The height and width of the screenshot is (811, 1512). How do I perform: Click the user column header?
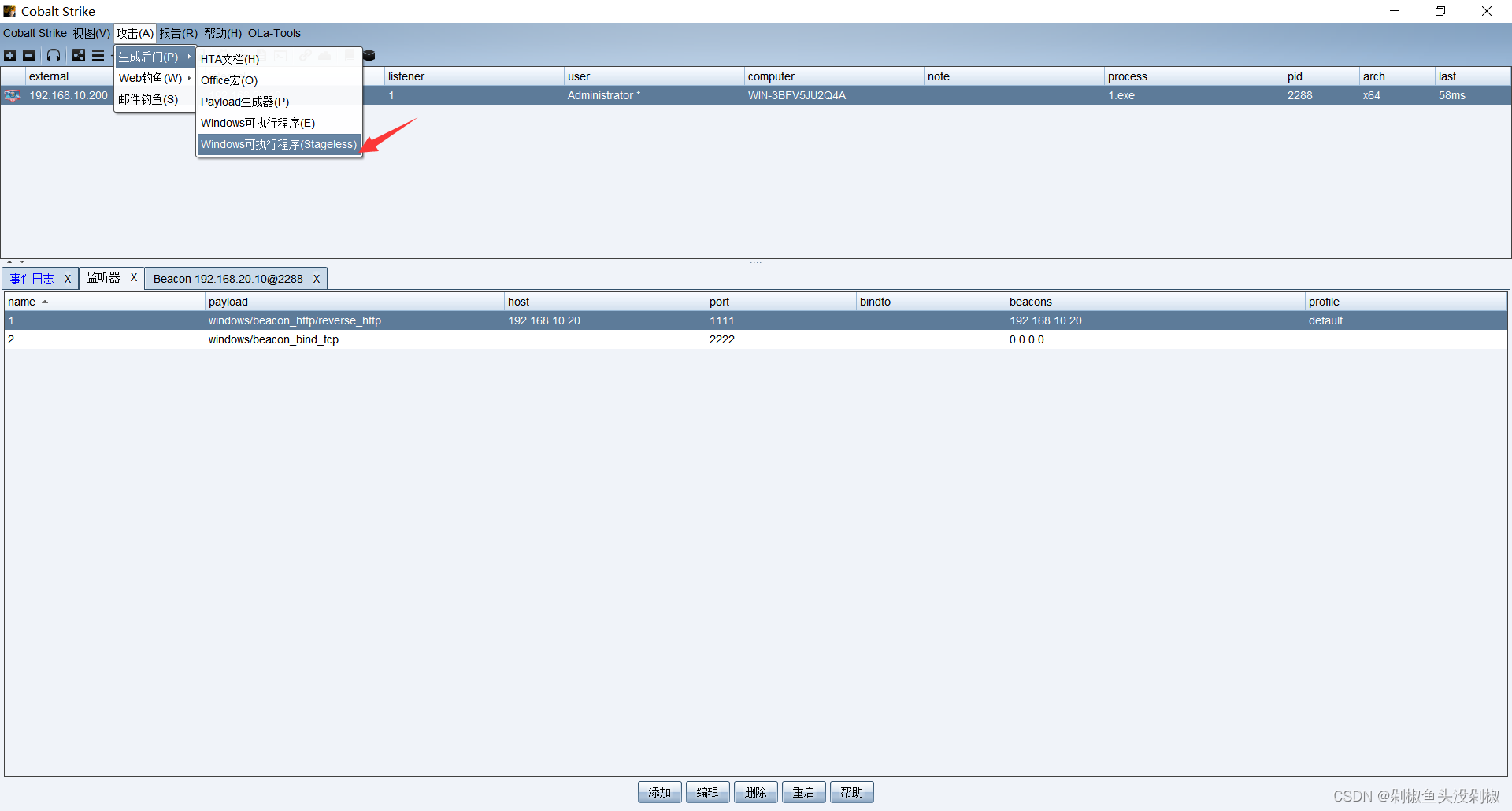(654, 76)
